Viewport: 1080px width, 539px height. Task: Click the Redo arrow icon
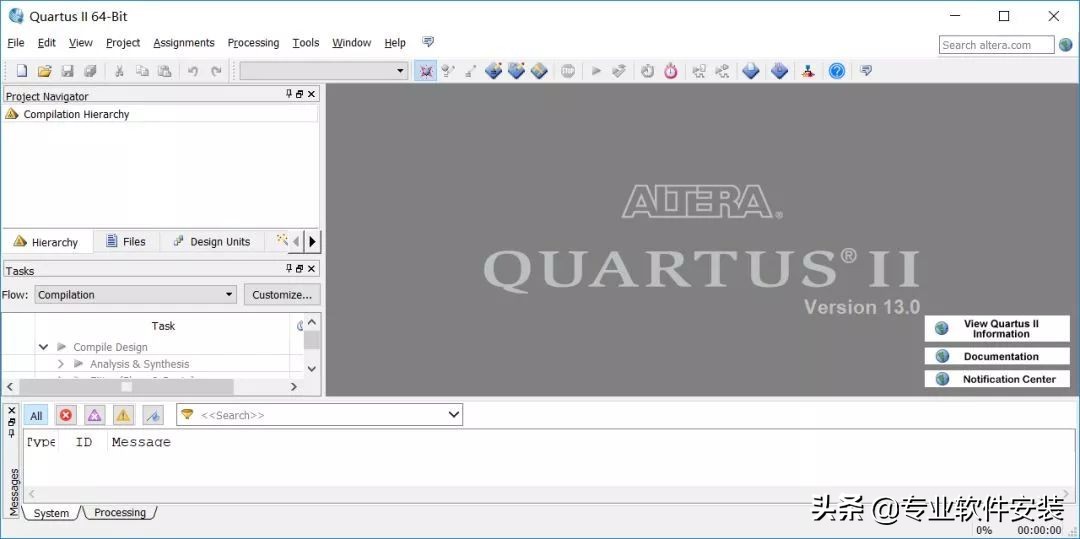(216, 71)
